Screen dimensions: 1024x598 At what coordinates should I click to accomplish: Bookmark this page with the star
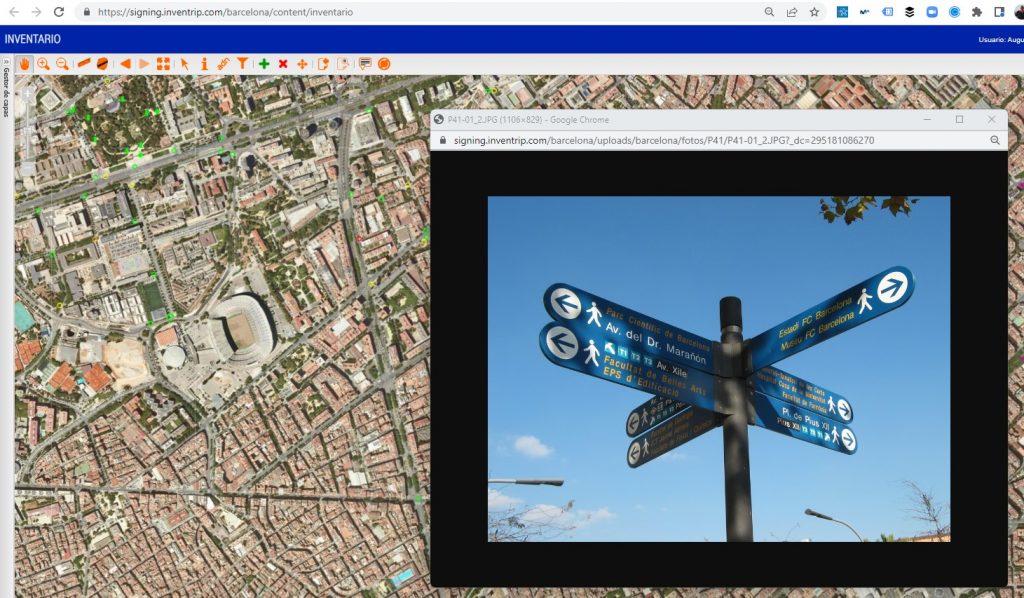814,12
